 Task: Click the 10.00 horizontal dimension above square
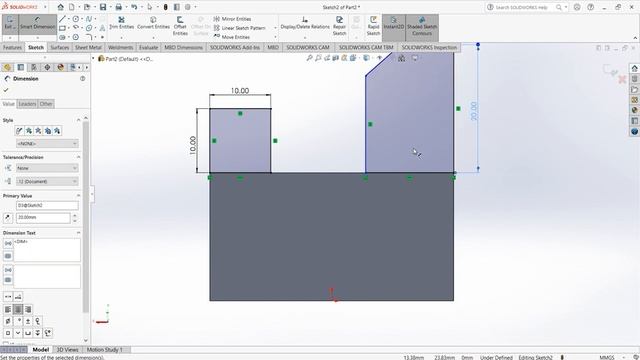tap(240, 91)
